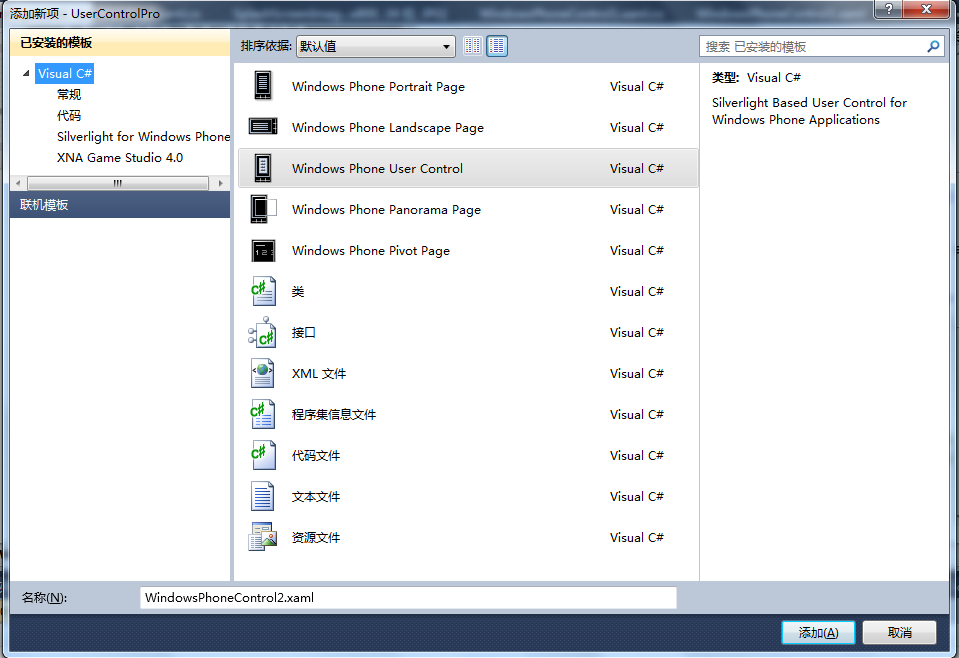This screenshot has height=658, width=959.
Task: Collapse the Visual C# tree node
Action: click(x=26, y=73)
